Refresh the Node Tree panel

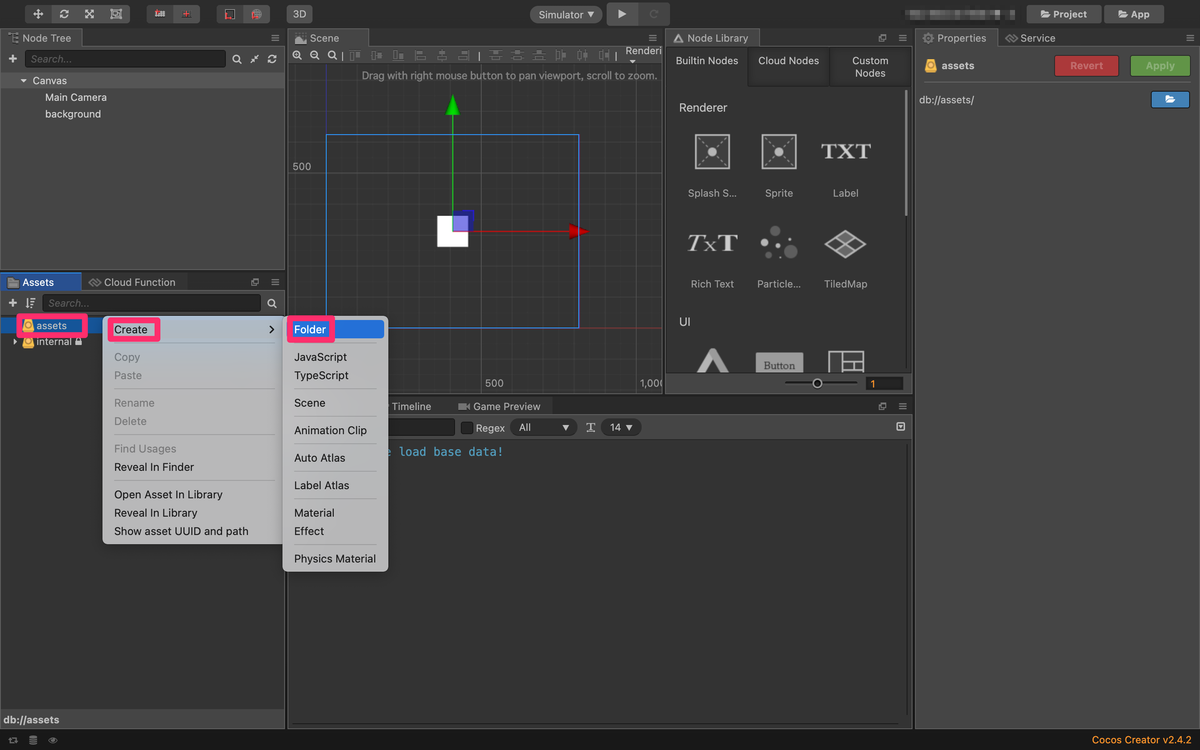[x=271, y=59]
